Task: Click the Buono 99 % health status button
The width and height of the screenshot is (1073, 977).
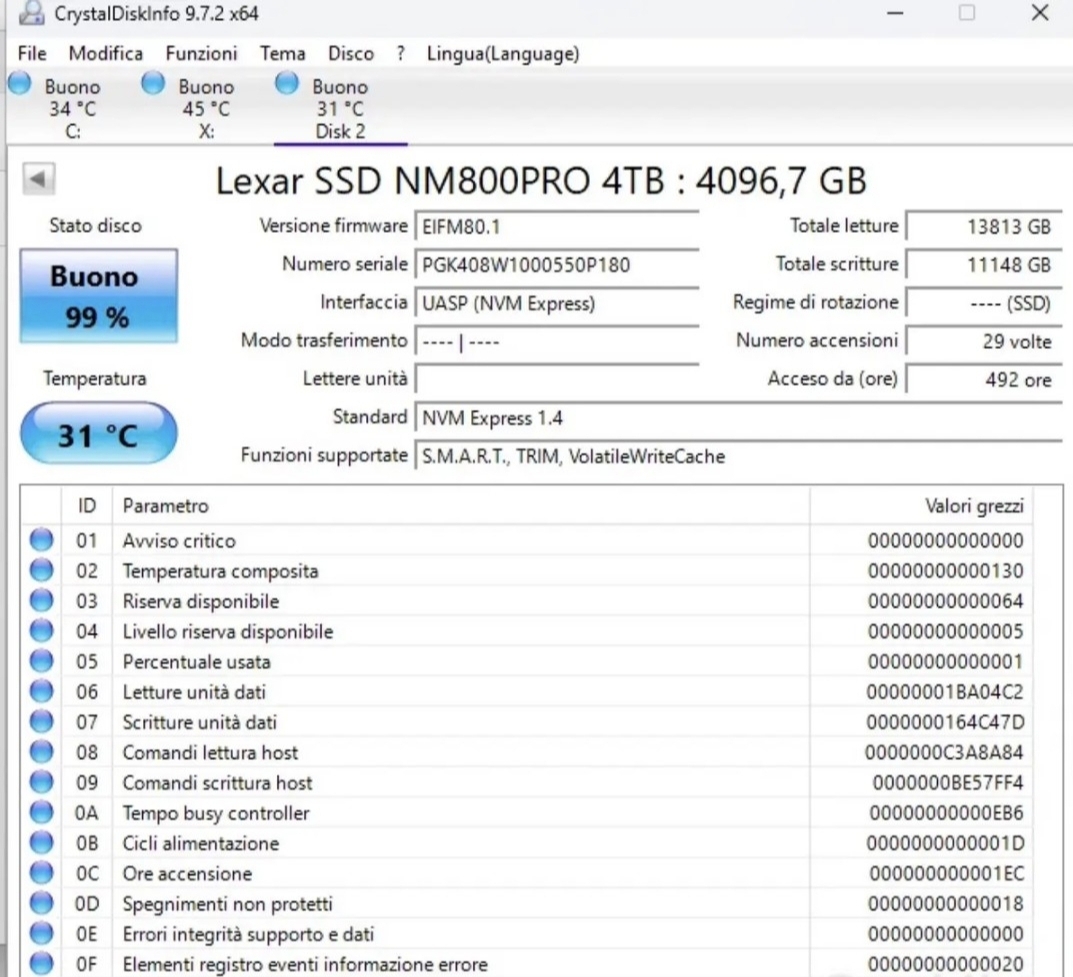Action: (x=98, y=297)
